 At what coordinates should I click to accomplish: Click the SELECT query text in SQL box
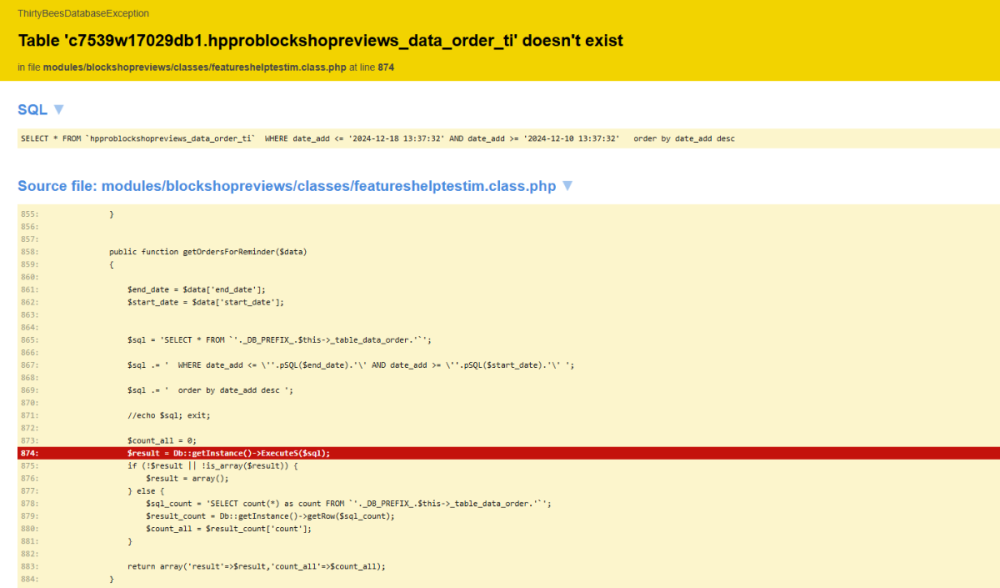coord(377,138)
